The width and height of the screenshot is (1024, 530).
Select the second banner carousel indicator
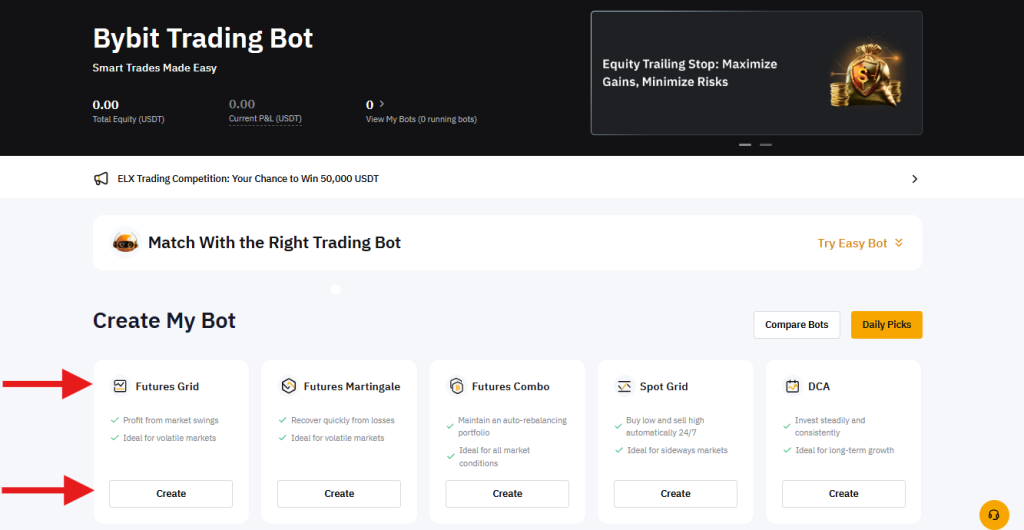tap(765, 144)
